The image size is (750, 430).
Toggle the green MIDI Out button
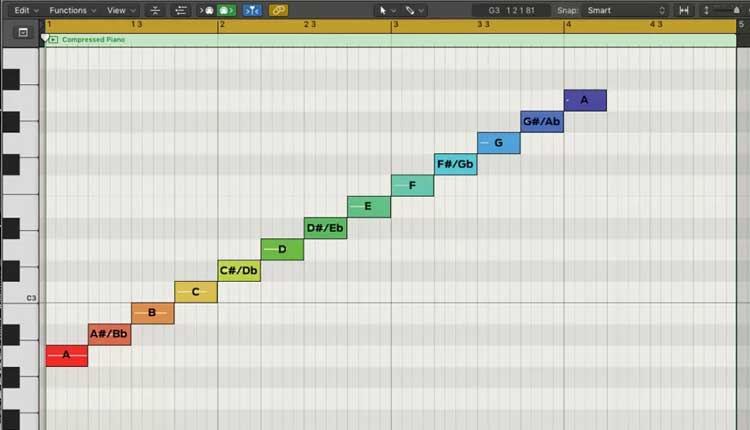227,10
